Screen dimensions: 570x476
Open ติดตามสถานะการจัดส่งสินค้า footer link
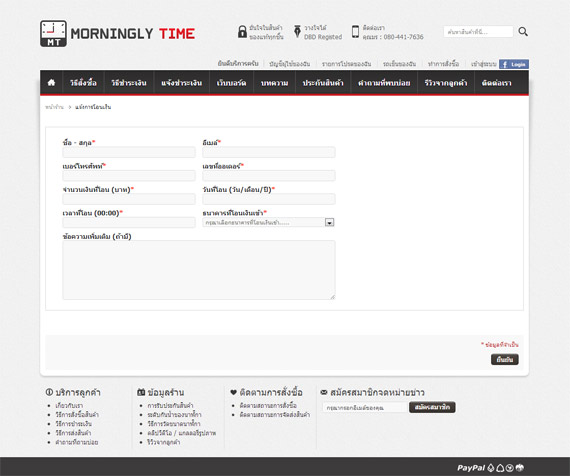click(275, 415)
